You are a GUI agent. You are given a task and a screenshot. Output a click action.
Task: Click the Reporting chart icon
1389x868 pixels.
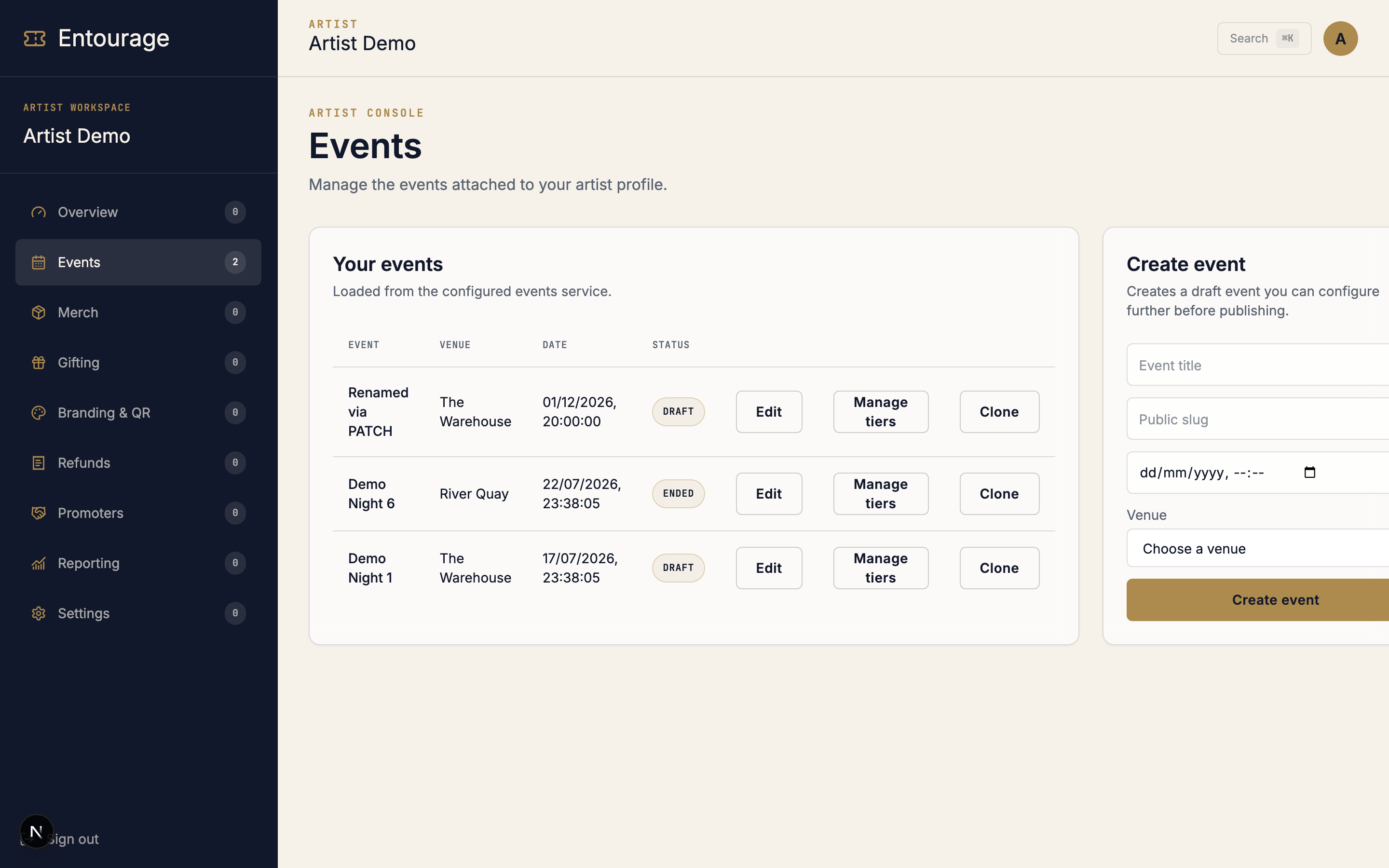click(x=39, y=563)
